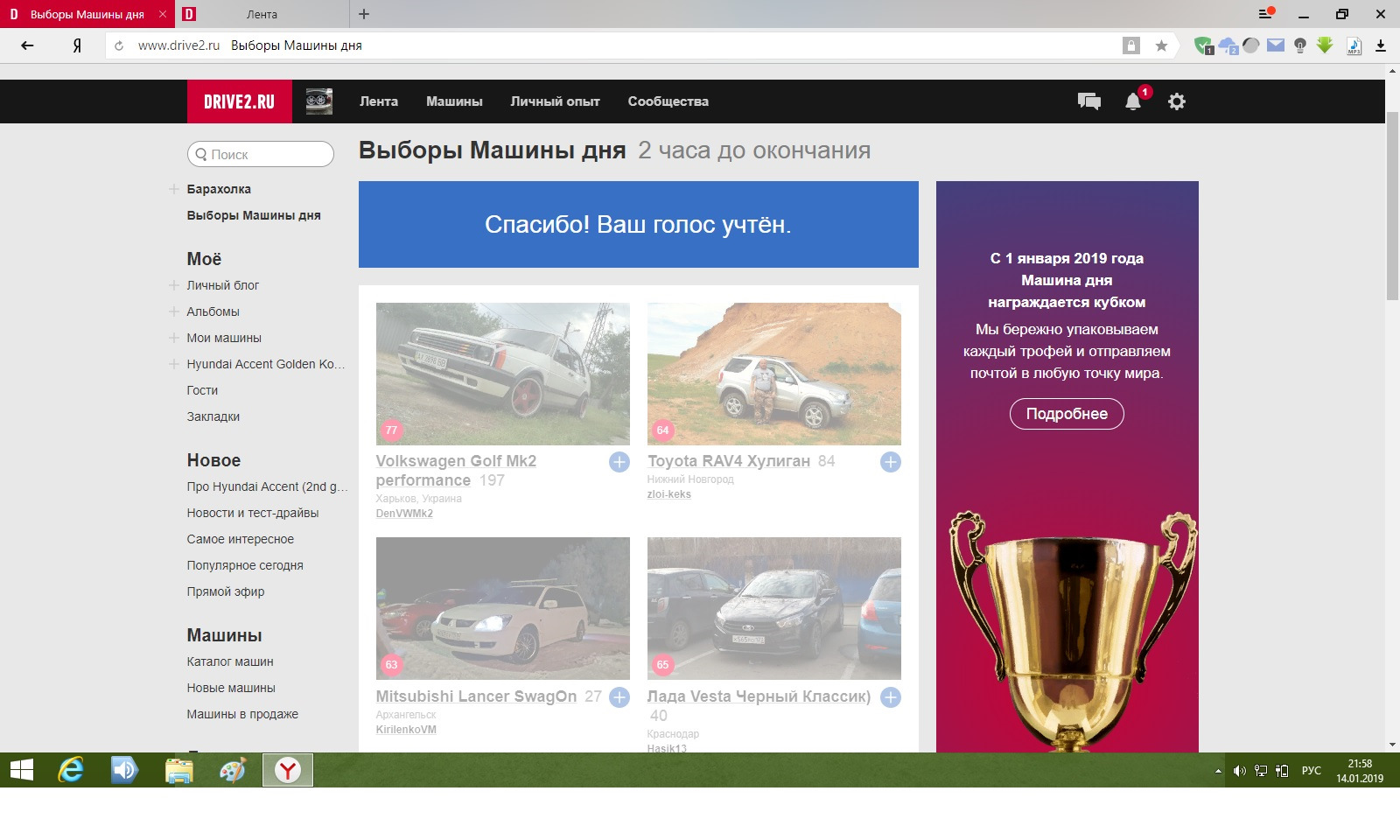The width and height of the screenshot is (1400, 840).
Task: Open the mail envelope extension
Action: pos(1276,45)
